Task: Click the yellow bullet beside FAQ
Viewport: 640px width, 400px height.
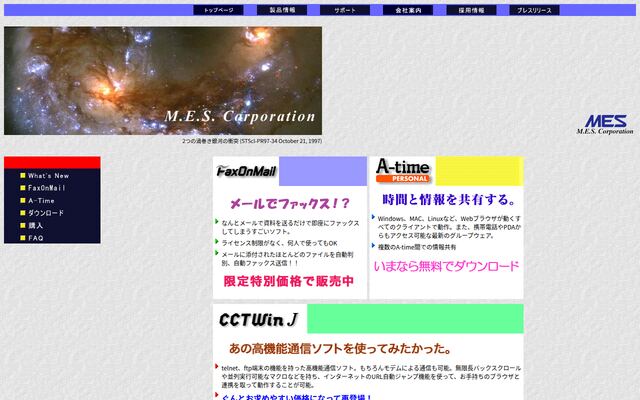Action: coord(23,238)
